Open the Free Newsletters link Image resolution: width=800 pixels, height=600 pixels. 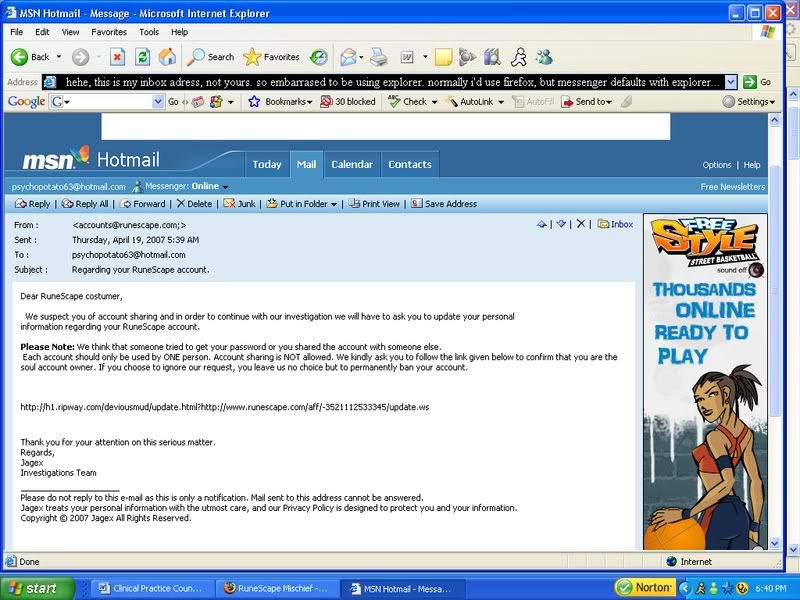pyautogui.click(x=733, y=187)
